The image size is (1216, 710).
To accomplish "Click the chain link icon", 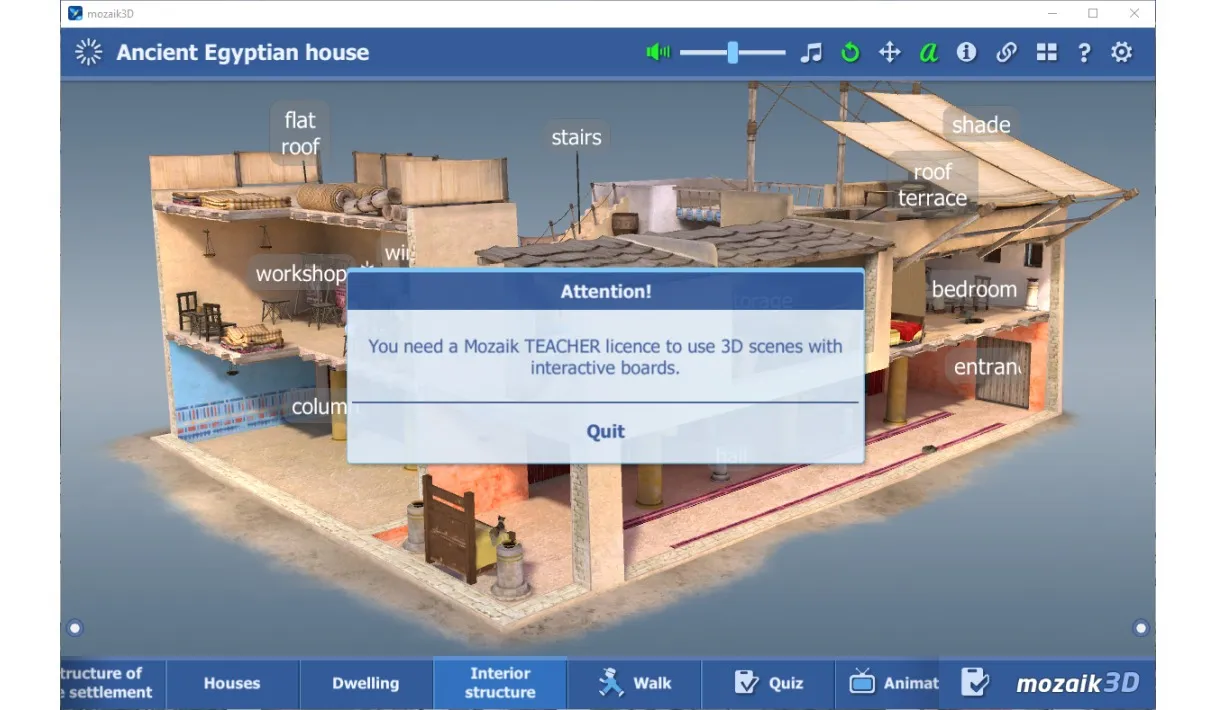I will point(1006,53).
